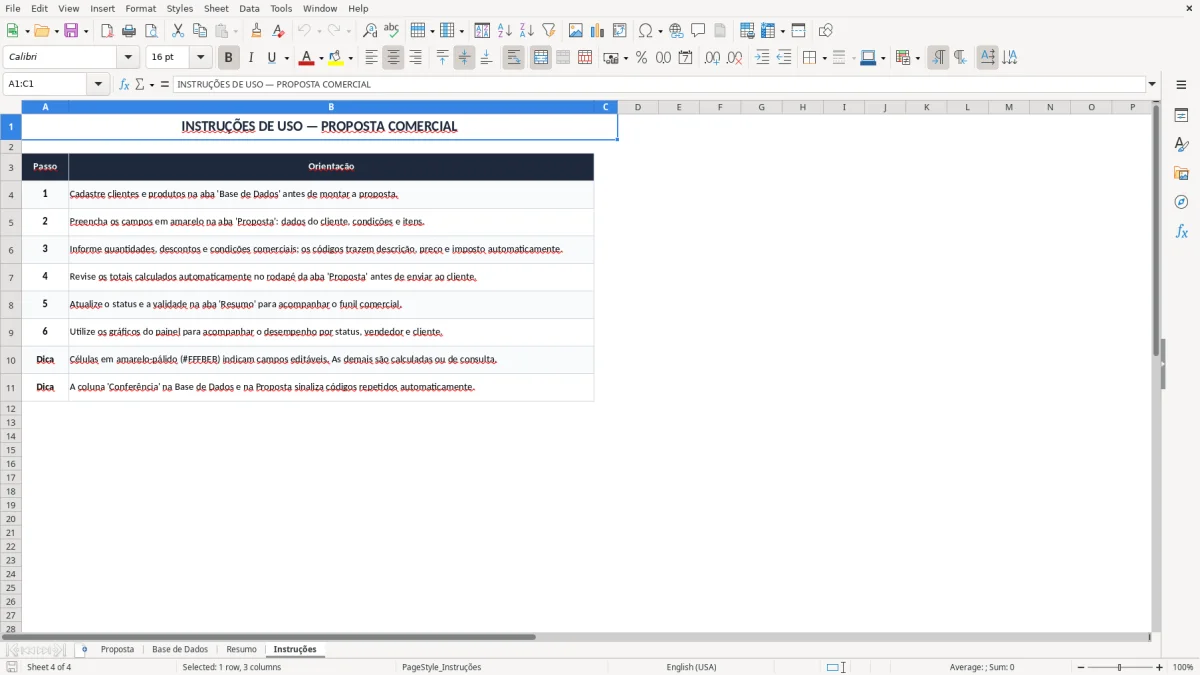Open Borders dropdown arrow
This screenshot has width=1200, height=675.
(x=824, y=58)
